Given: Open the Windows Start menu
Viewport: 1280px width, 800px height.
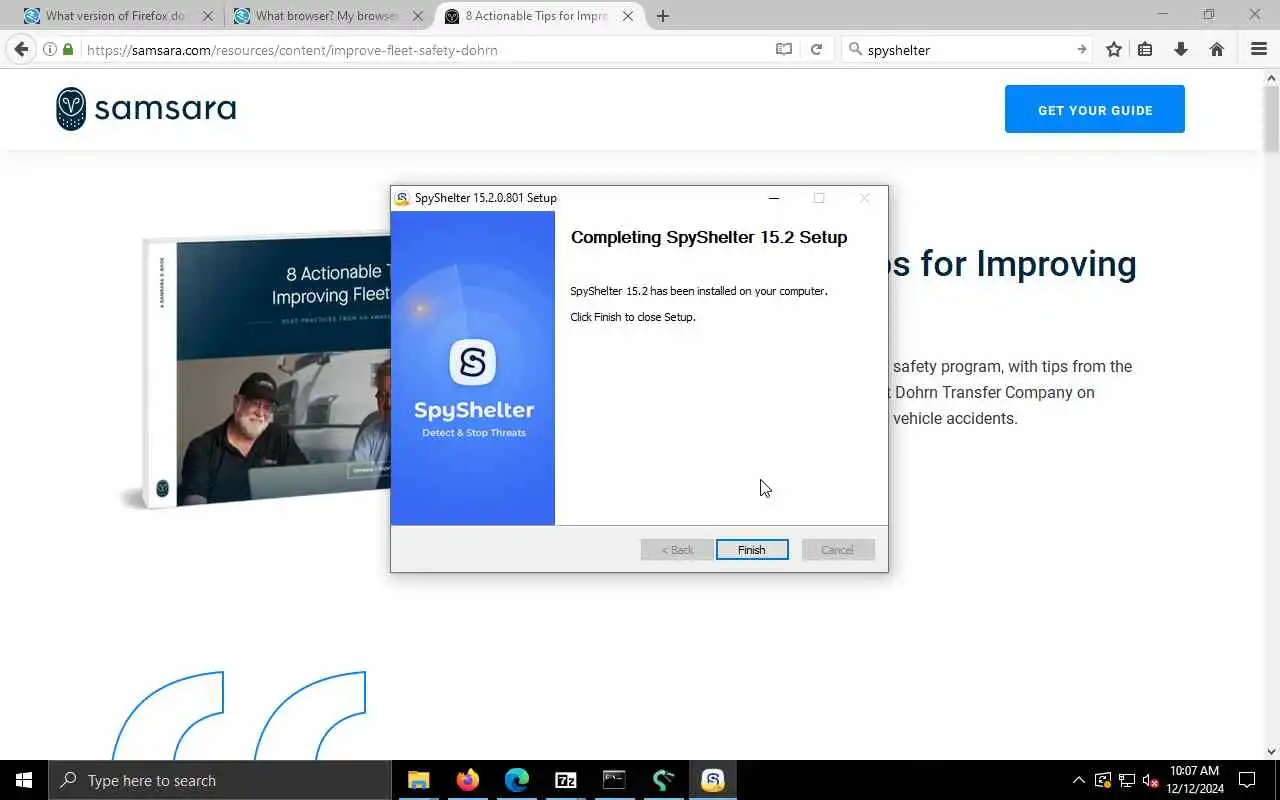Looking at the screenshot, I should [24, 780].
